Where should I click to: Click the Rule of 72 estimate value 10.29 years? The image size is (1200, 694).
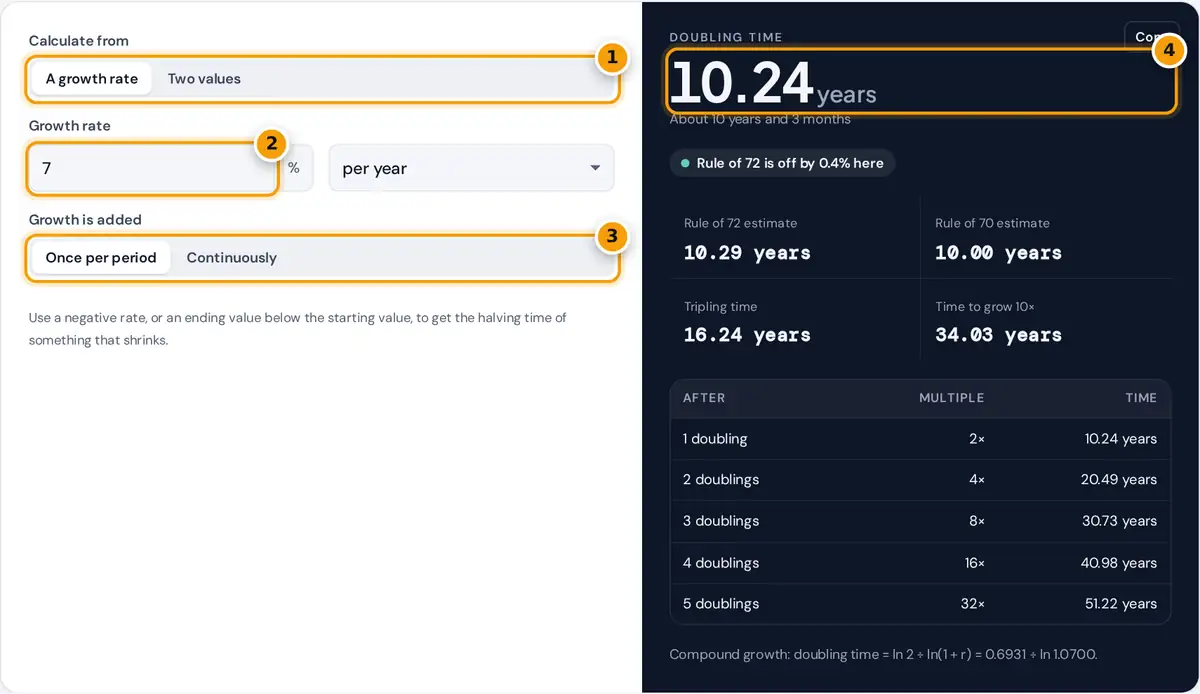click(747, 253)
